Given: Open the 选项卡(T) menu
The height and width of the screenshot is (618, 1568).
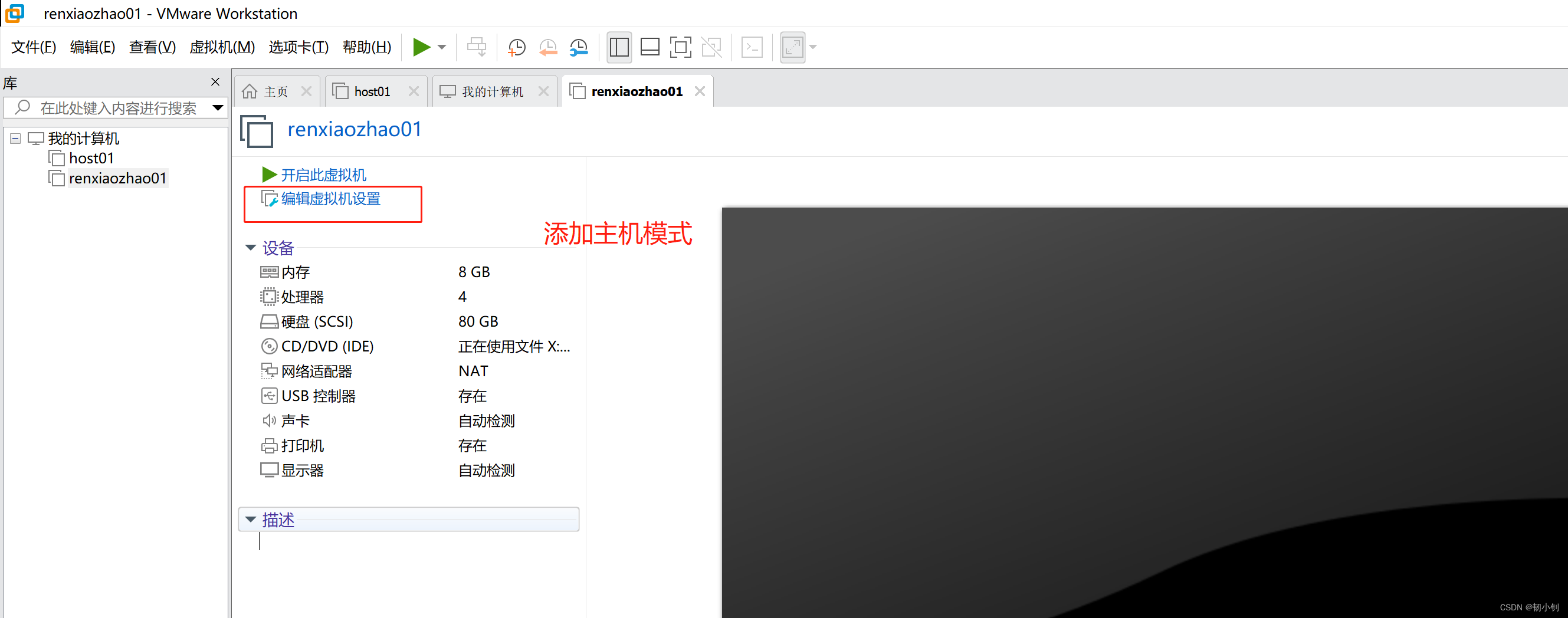Looking at the screenshot, I should coord(298,47).
